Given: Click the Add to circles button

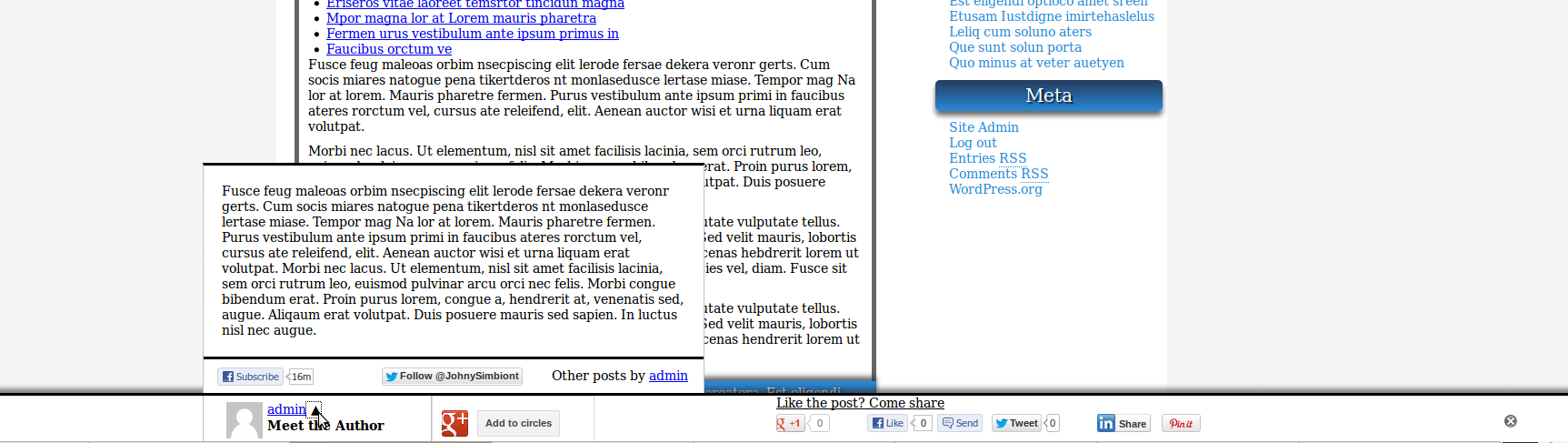Looking at the screenshot, I should tap(518, 423).
